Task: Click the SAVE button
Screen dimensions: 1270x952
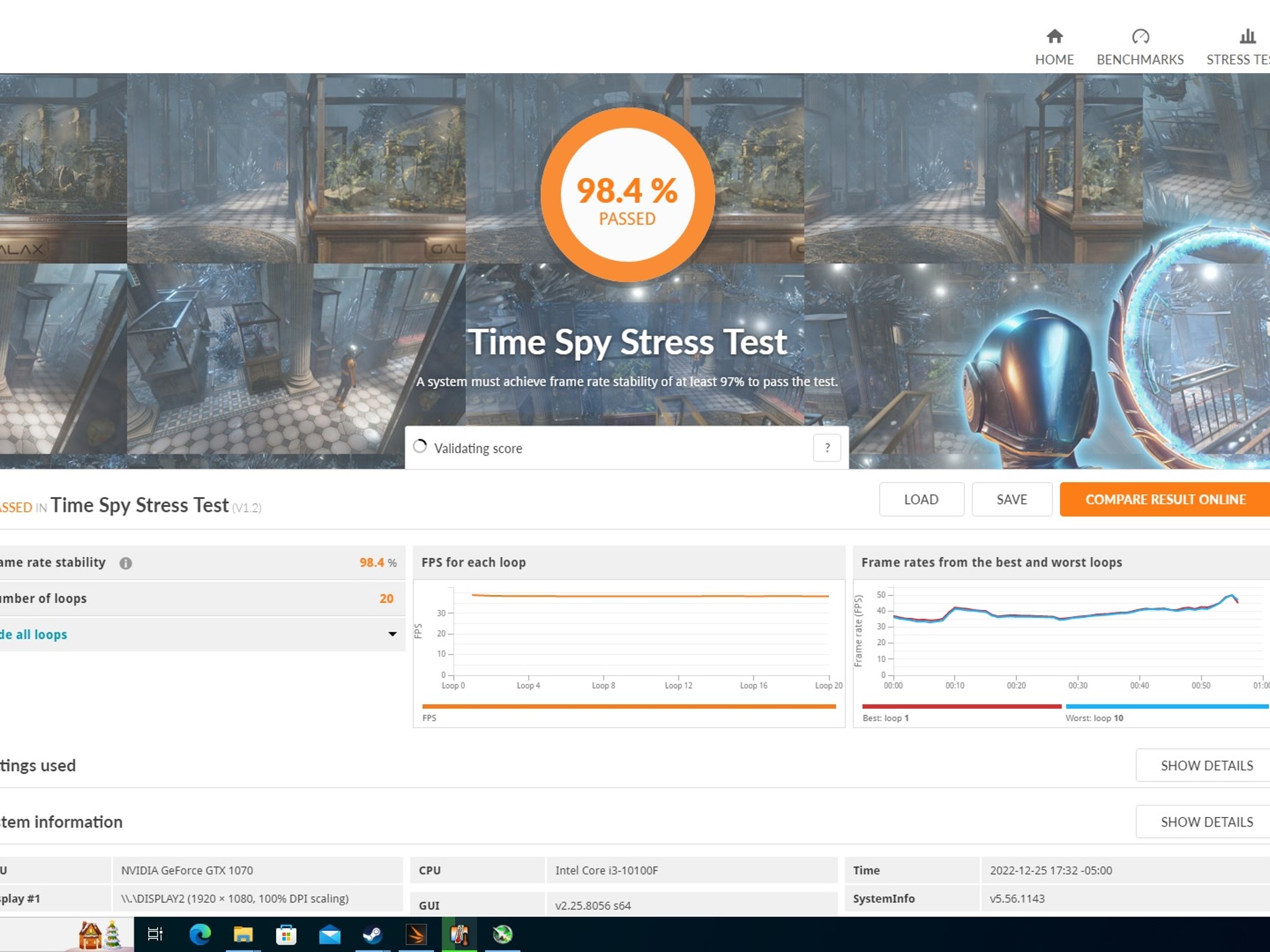Action: pyautogui.click(x=1011, y=499)
